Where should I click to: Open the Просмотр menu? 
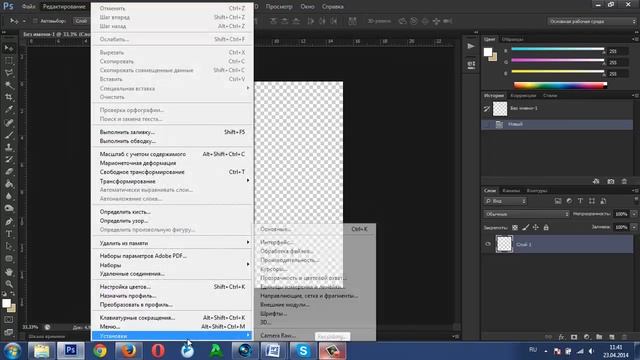[x=279, y=7]
